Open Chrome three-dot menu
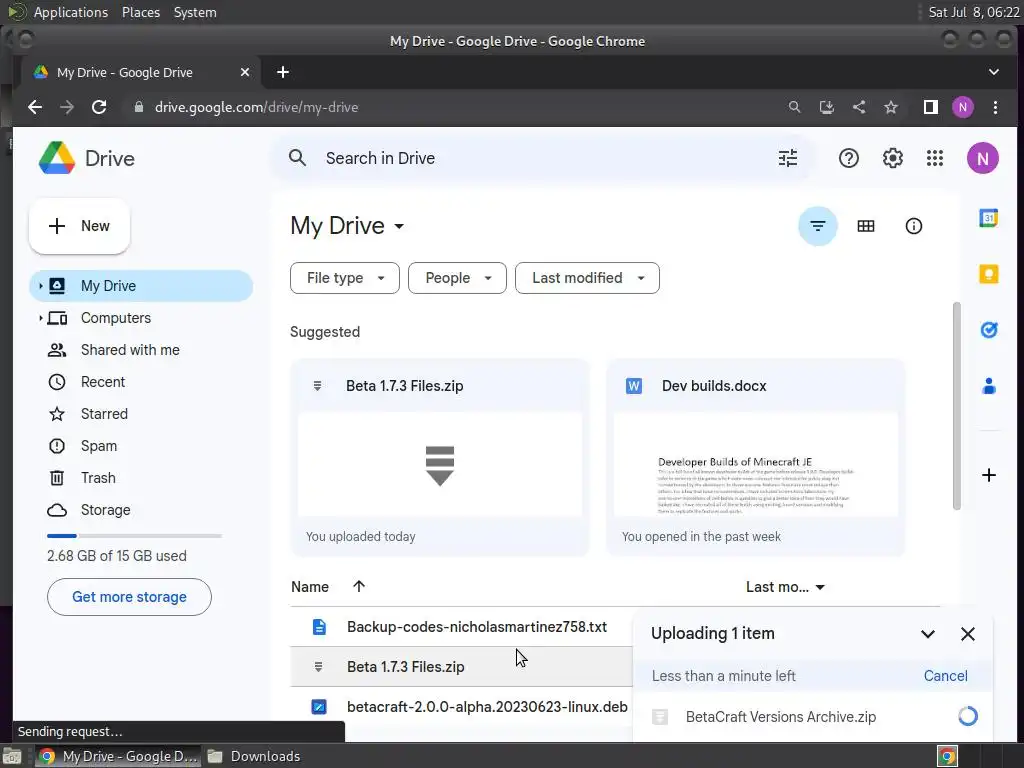Screen dimensions: 1024x768 [x=995, y=107]
